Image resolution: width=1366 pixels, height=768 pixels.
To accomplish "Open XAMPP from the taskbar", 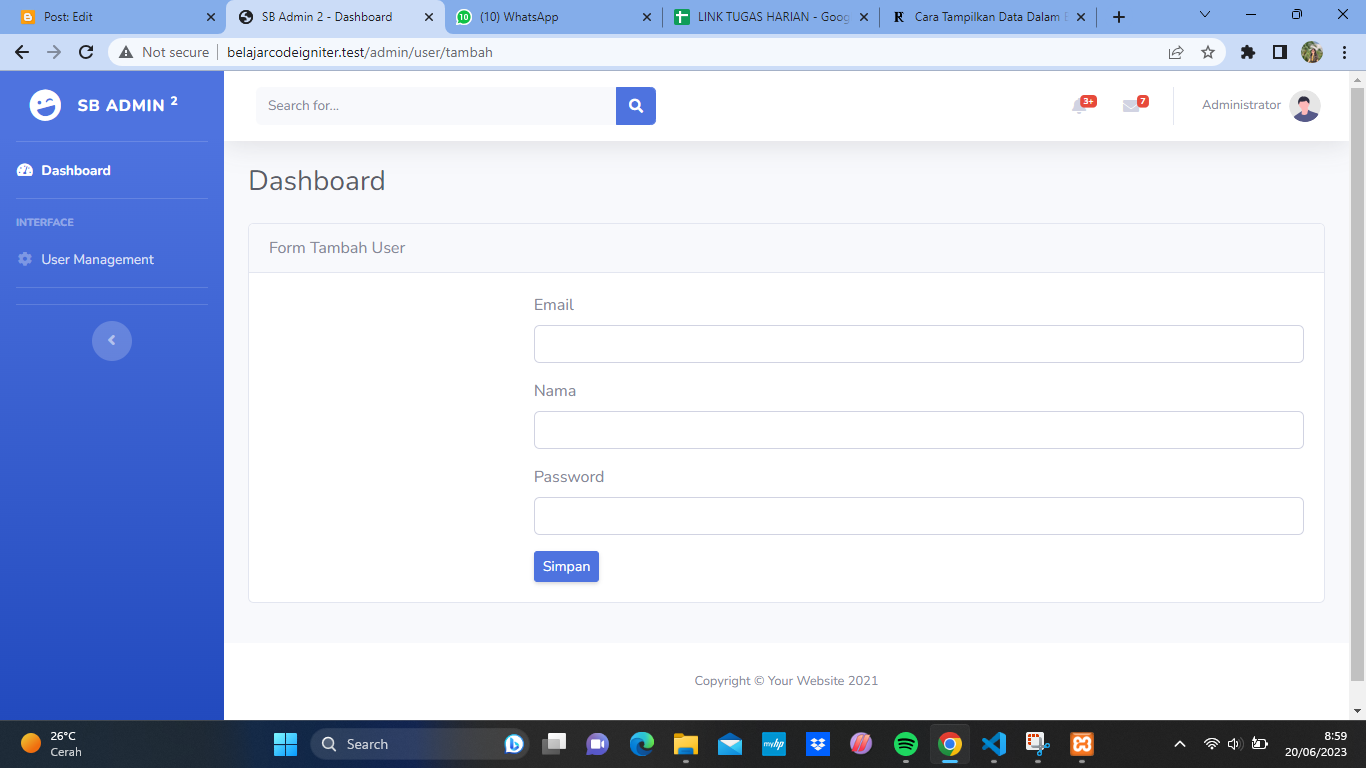I will (1082, 744).
